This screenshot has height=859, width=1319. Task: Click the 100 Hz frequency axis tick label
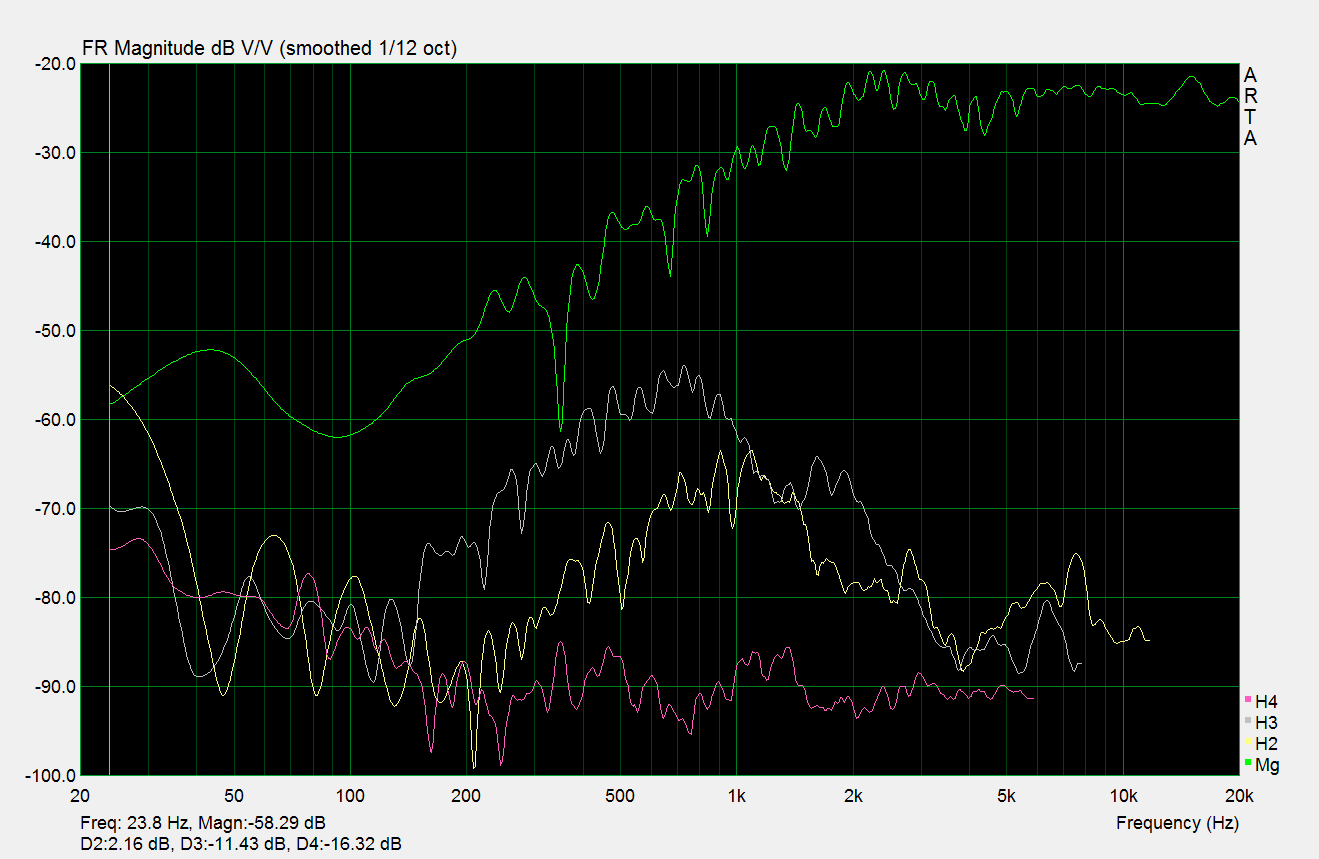click(x=350, y=796)
